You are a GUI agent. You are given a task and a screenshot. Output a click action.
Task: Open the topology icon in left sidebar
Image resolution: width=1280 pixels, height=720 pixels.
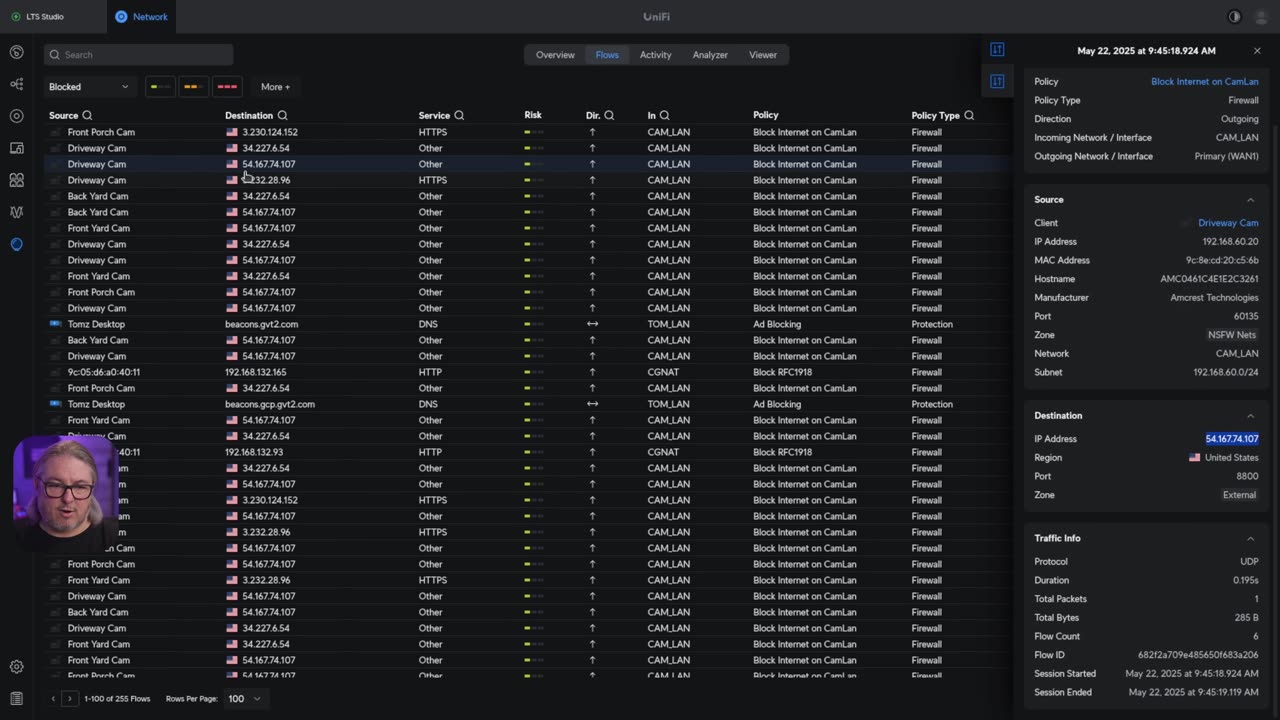click(x=16, y=84)
